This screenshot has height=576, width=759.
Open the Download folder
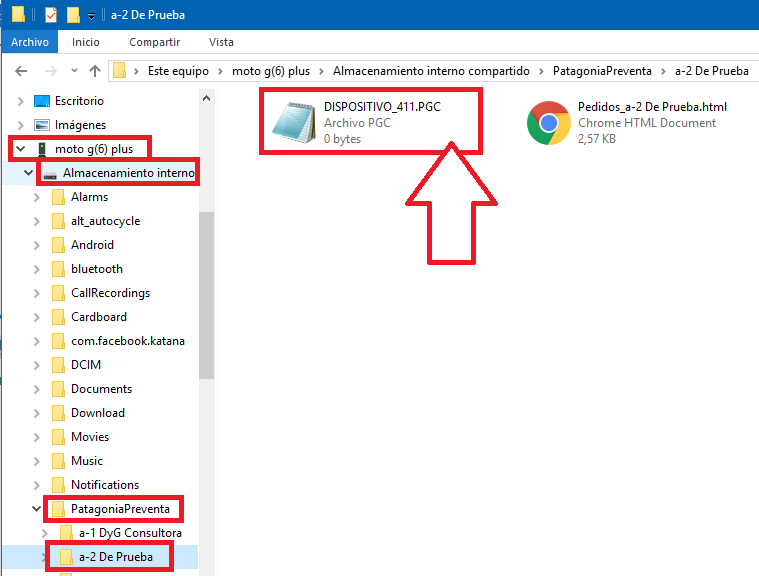(98, 412)
